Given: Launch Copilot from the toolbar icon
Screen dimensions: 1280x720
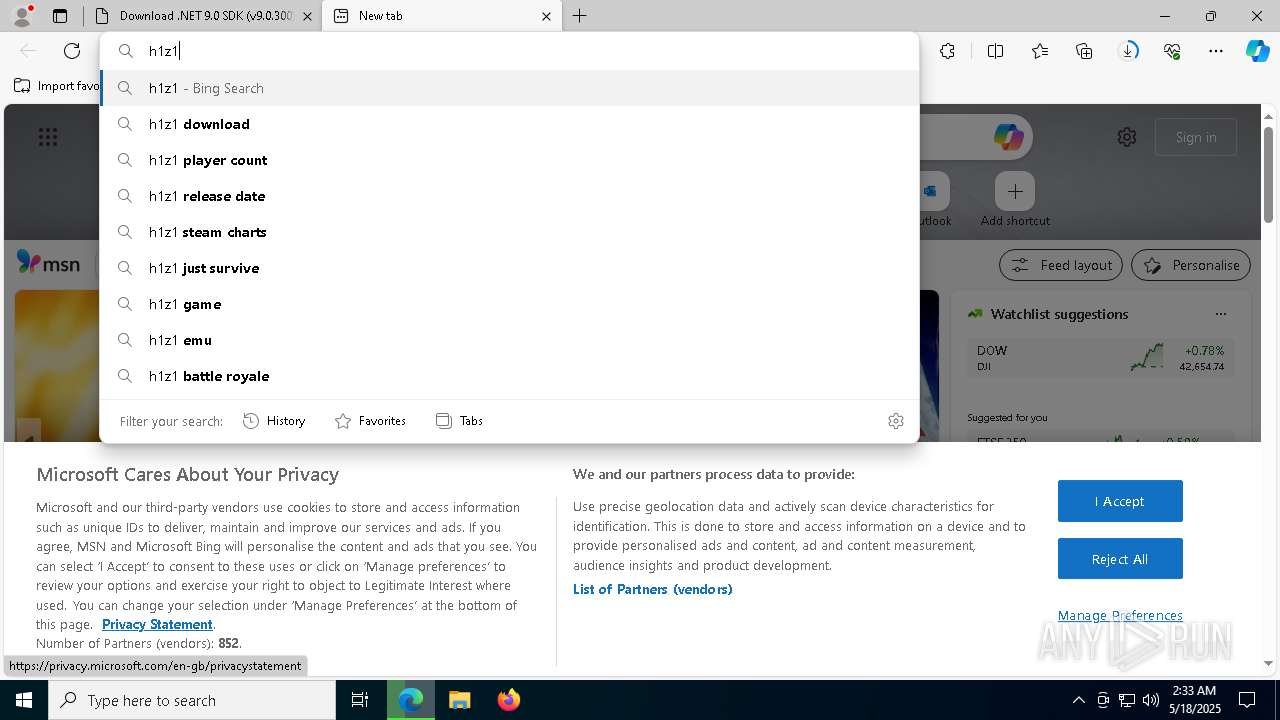Looking at the screenshot, I should (x=1257, y=51).
